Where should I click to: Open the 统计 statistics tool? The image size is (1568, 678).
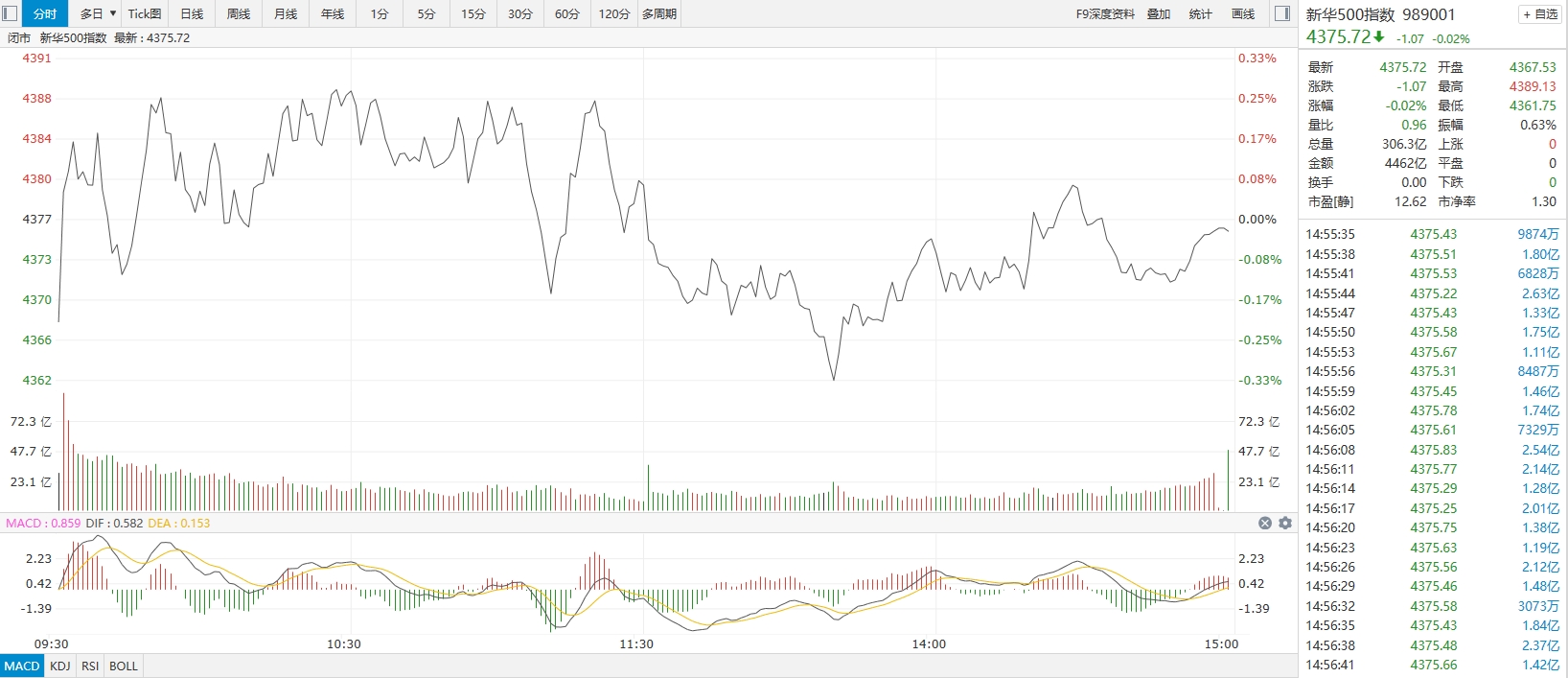coord(1200,13)
